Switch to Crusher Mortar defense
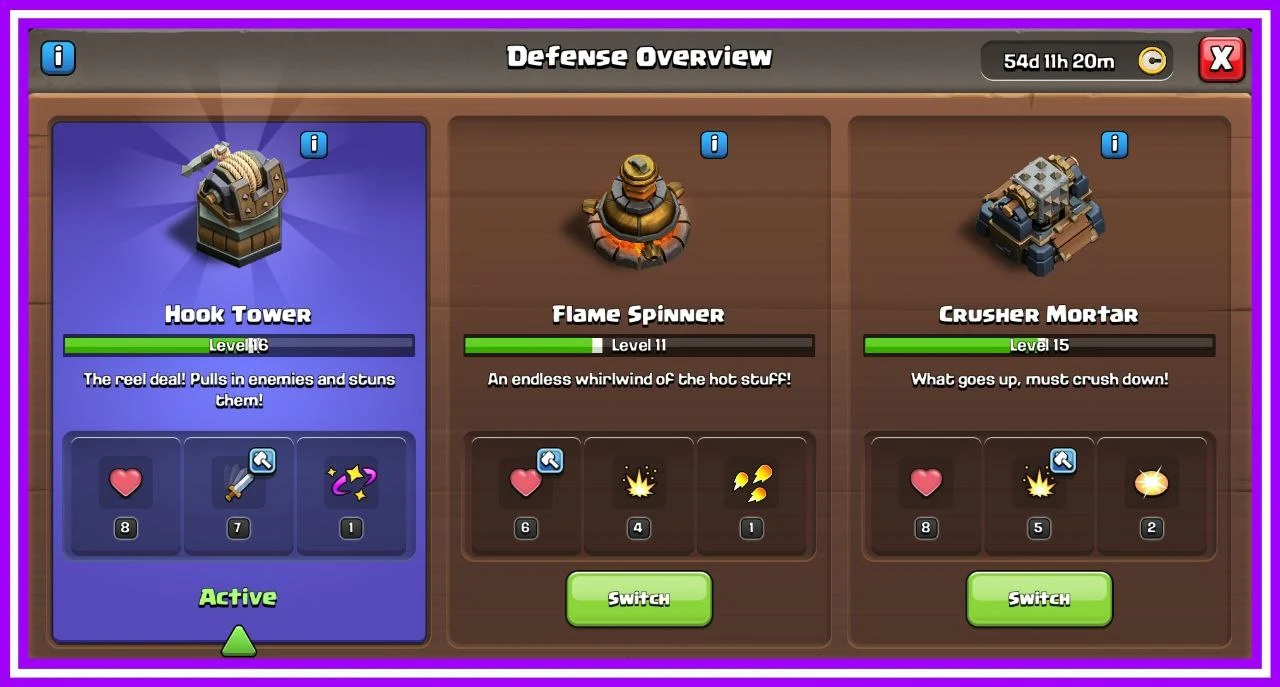This screenshot has width=1280, height=687. pyautogui.click(x=1039, y=599)
